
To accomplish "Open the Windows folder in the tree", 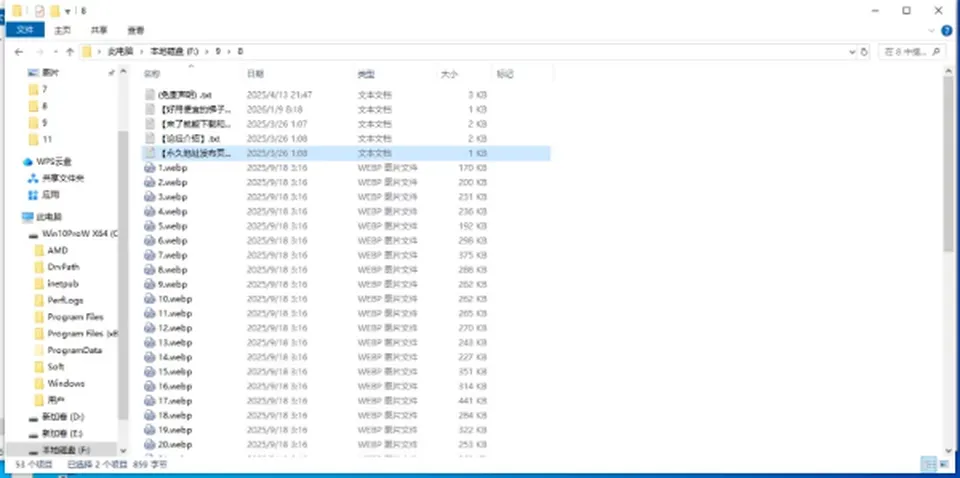I will click(x=66, y=384).
